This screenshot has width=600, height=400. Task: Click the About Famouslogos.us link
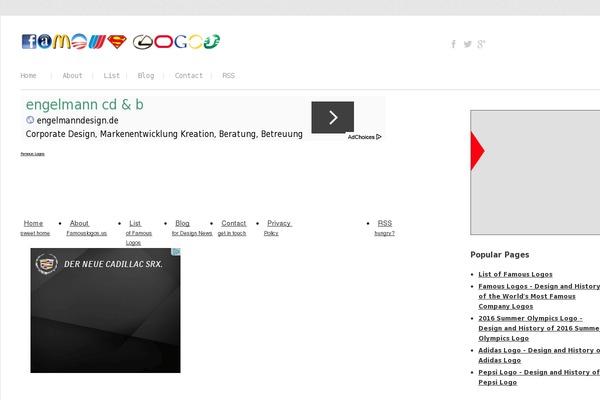coord(86,228)
